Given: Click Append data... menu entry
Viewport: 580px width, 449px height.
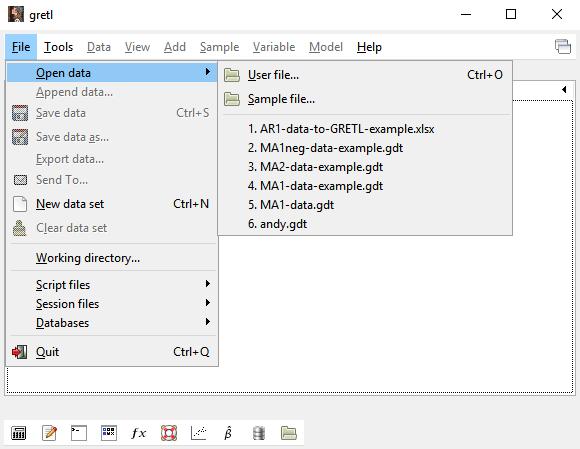Looking at the screenshot, I should pyautogui.click(x=112, y=92).
